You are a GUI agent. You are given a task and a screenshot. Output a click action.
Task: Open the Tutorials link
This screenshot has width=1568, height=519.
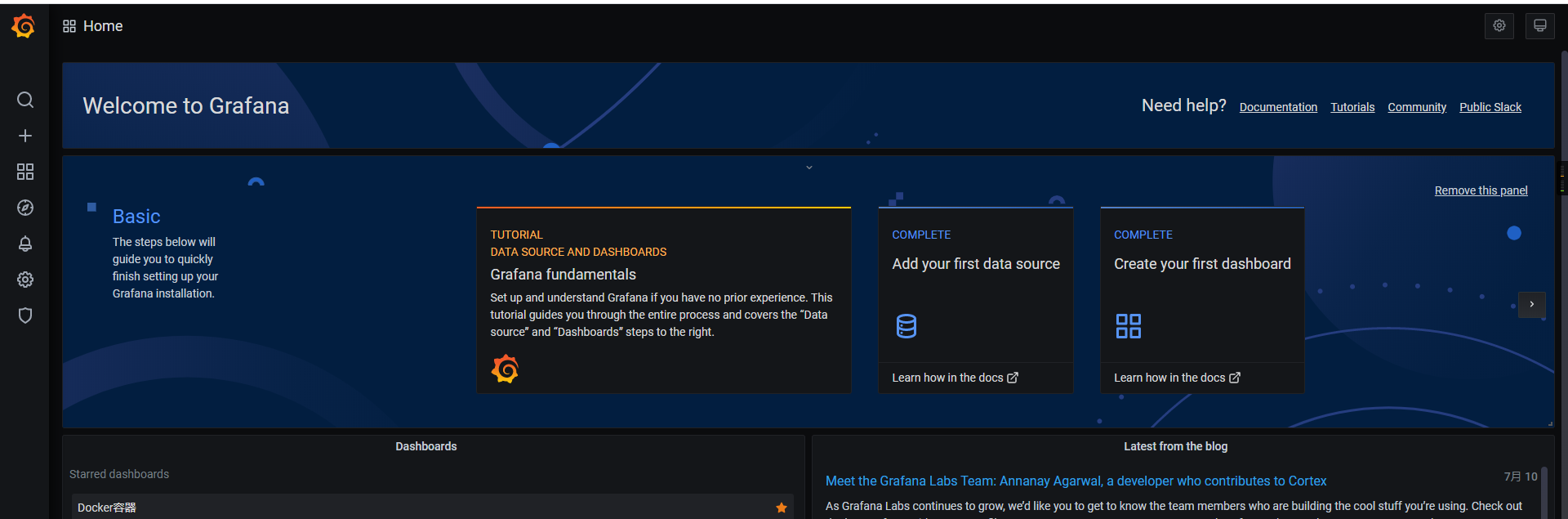click(x=1352, y=107)
